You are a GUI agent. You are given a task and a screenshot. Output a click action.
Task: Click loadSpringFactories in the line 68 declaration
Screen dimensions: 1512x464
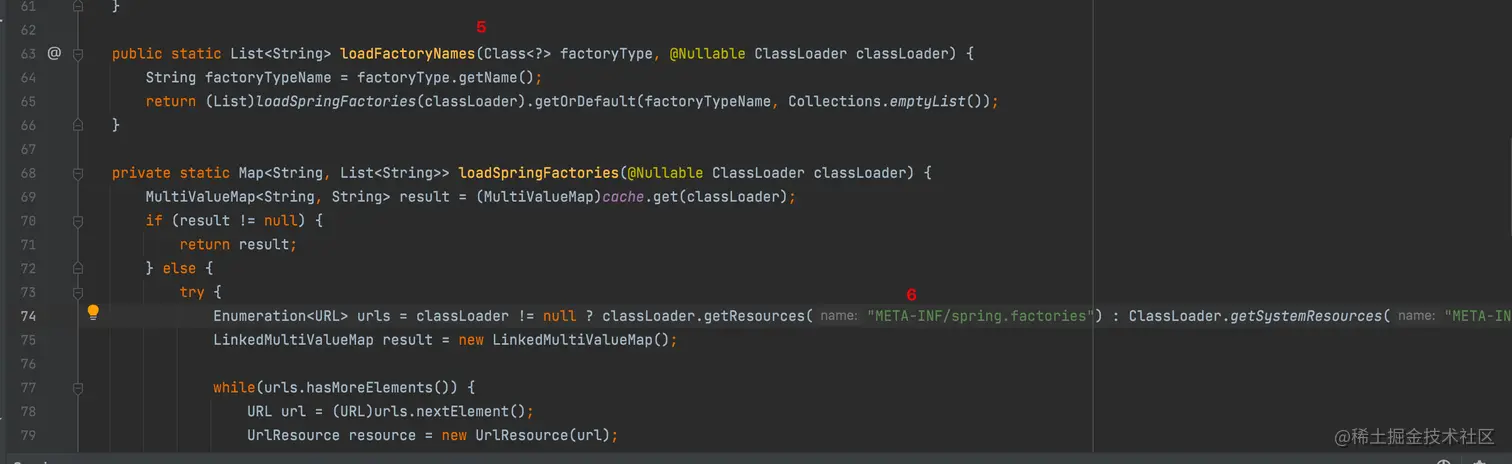(539, 173)
